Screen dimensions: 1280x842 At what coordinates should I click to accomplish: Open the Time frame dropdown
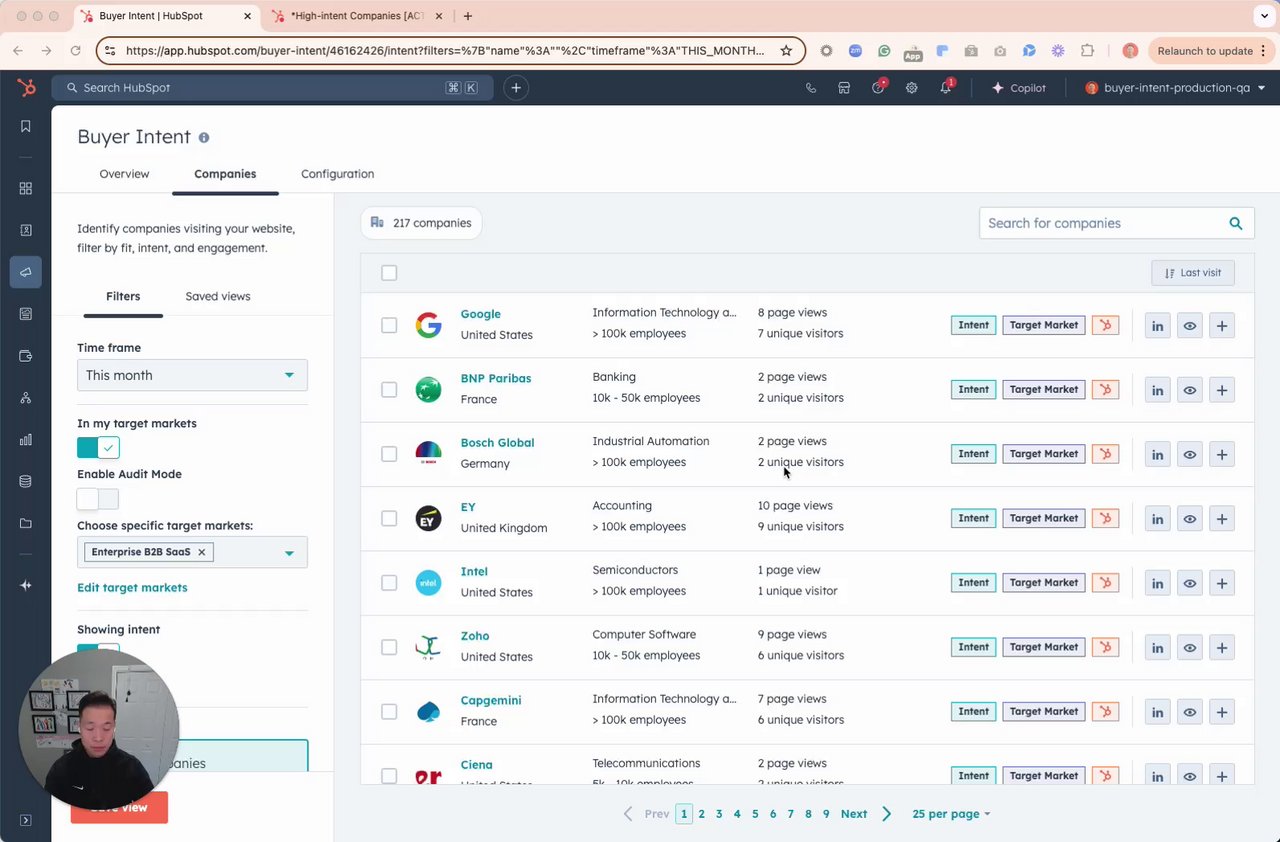click(x=192, y=375)
